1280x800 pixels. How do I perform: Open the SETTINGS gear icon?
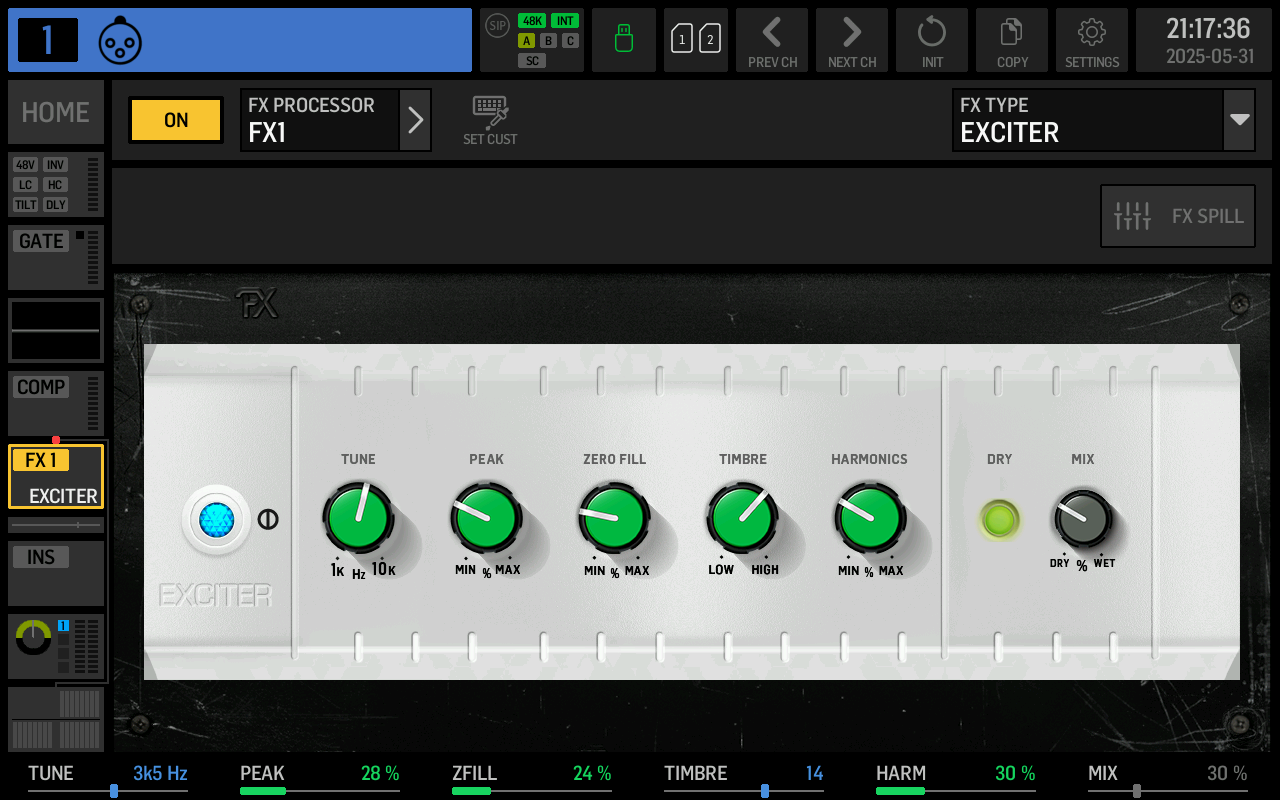[x=1091, y=39]
